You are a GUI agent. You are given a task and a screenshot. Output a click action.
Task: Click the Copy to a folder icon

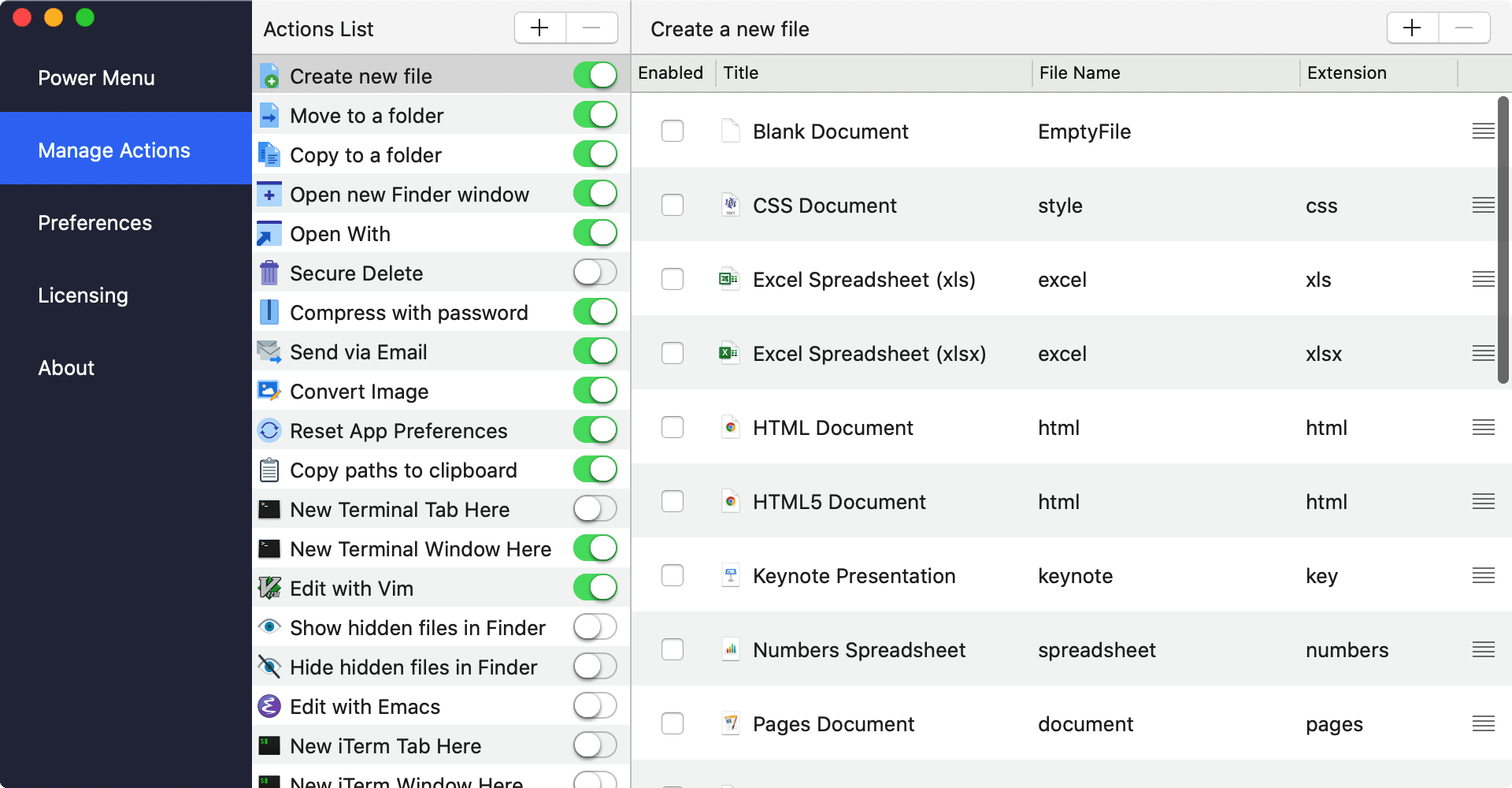pyautogui.click(x=269, y=154)
